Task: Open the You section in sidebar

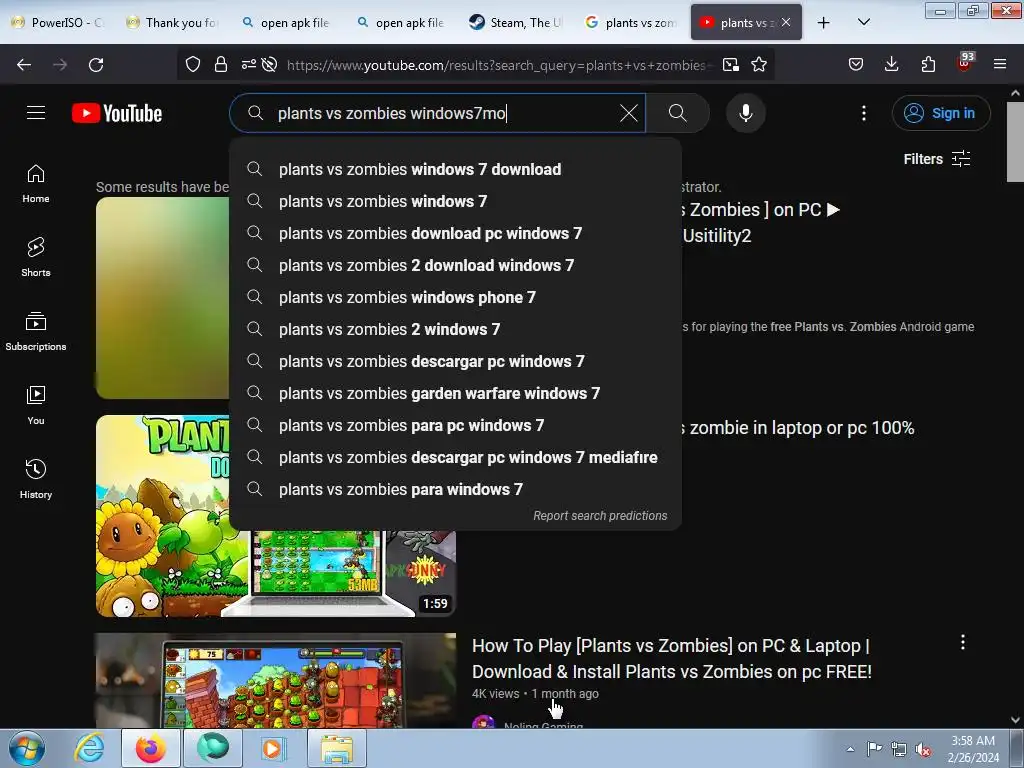Action: (36, 406)
